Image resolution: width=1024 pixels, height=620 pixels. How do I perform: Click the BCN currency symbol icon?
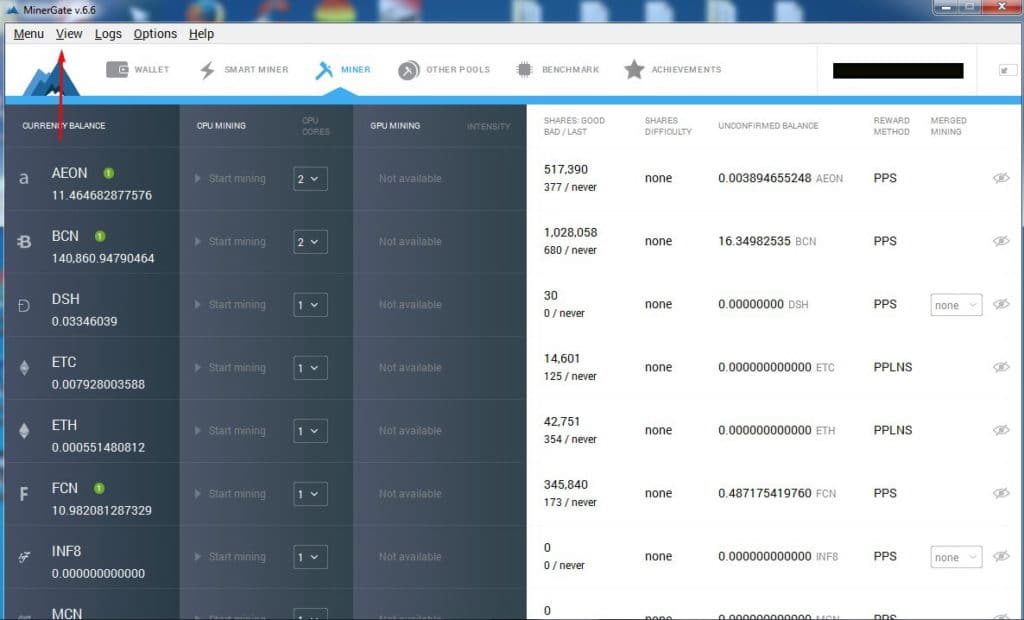(24, 242)
